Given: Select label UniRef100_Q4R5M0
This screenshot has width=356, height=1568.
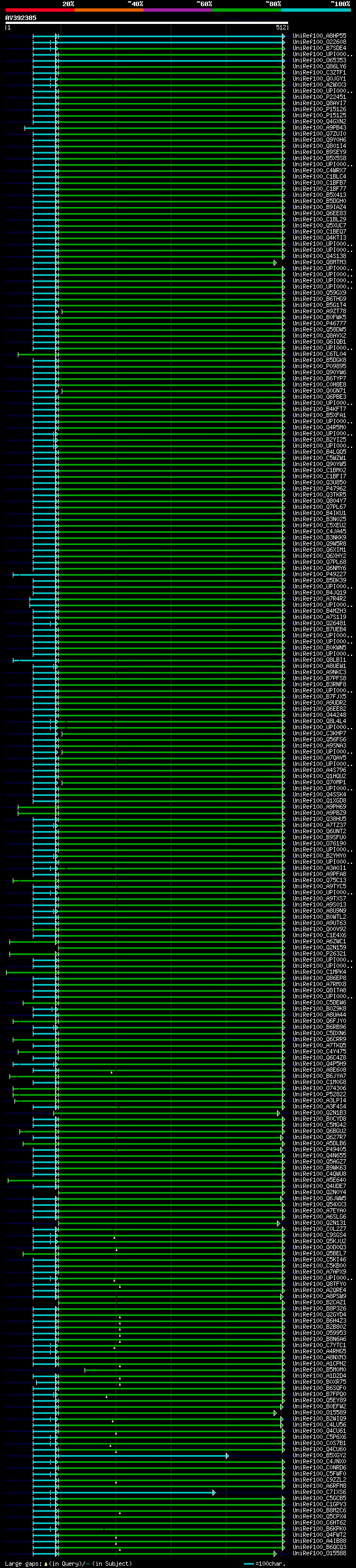Looking at the screenshot, I should [319, 427].
